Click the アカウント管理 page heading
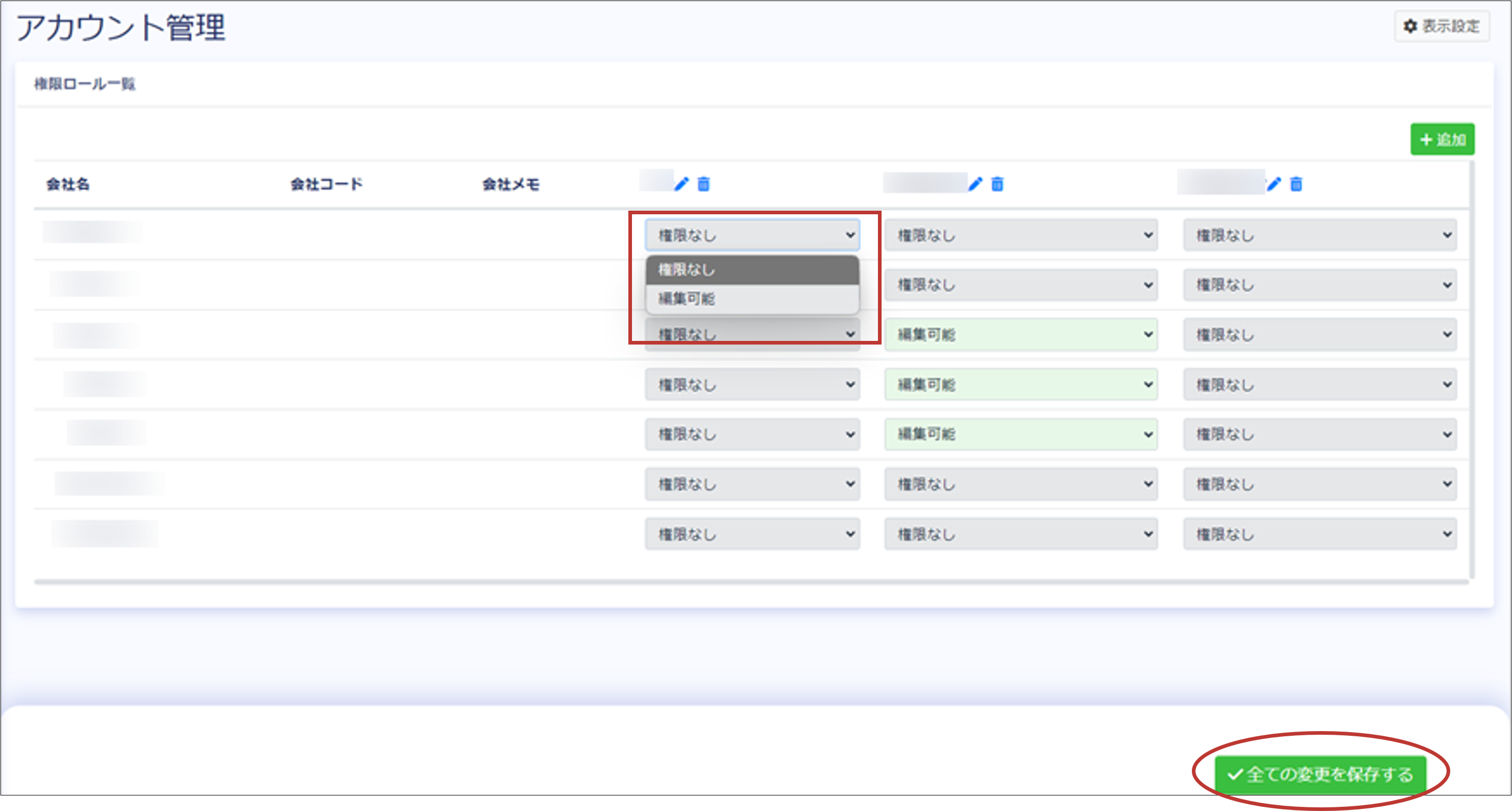Screen dimensions: 1512x811 [x=120, y=28]
